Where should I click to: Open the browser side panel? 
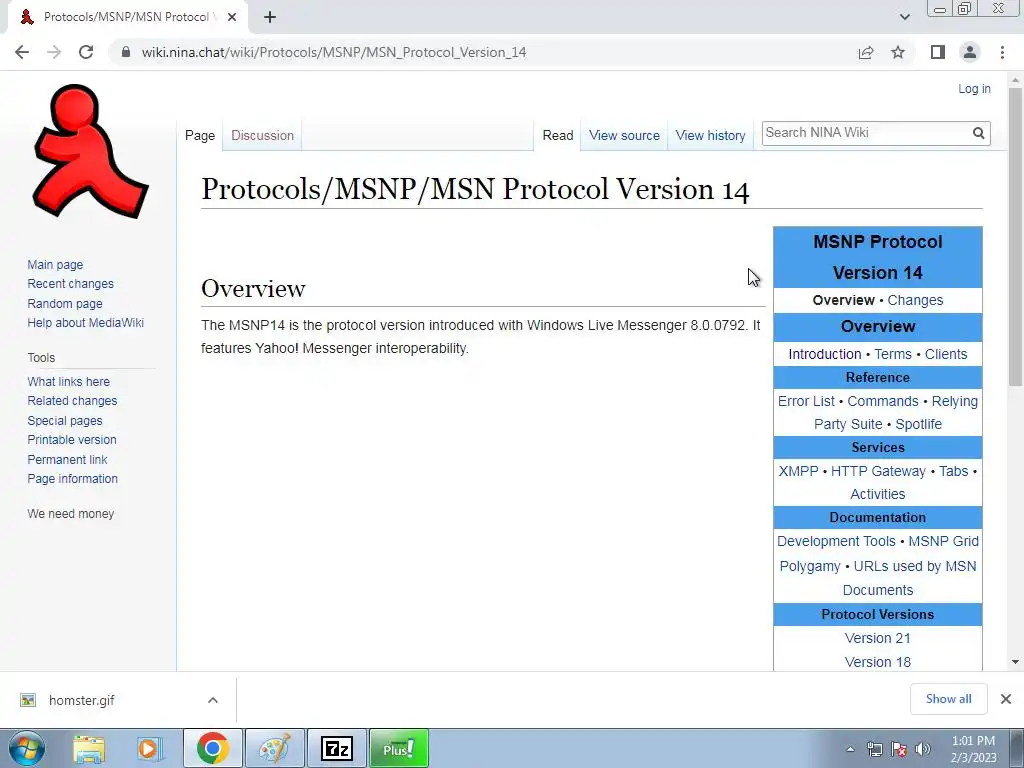(x=938, y=52)
